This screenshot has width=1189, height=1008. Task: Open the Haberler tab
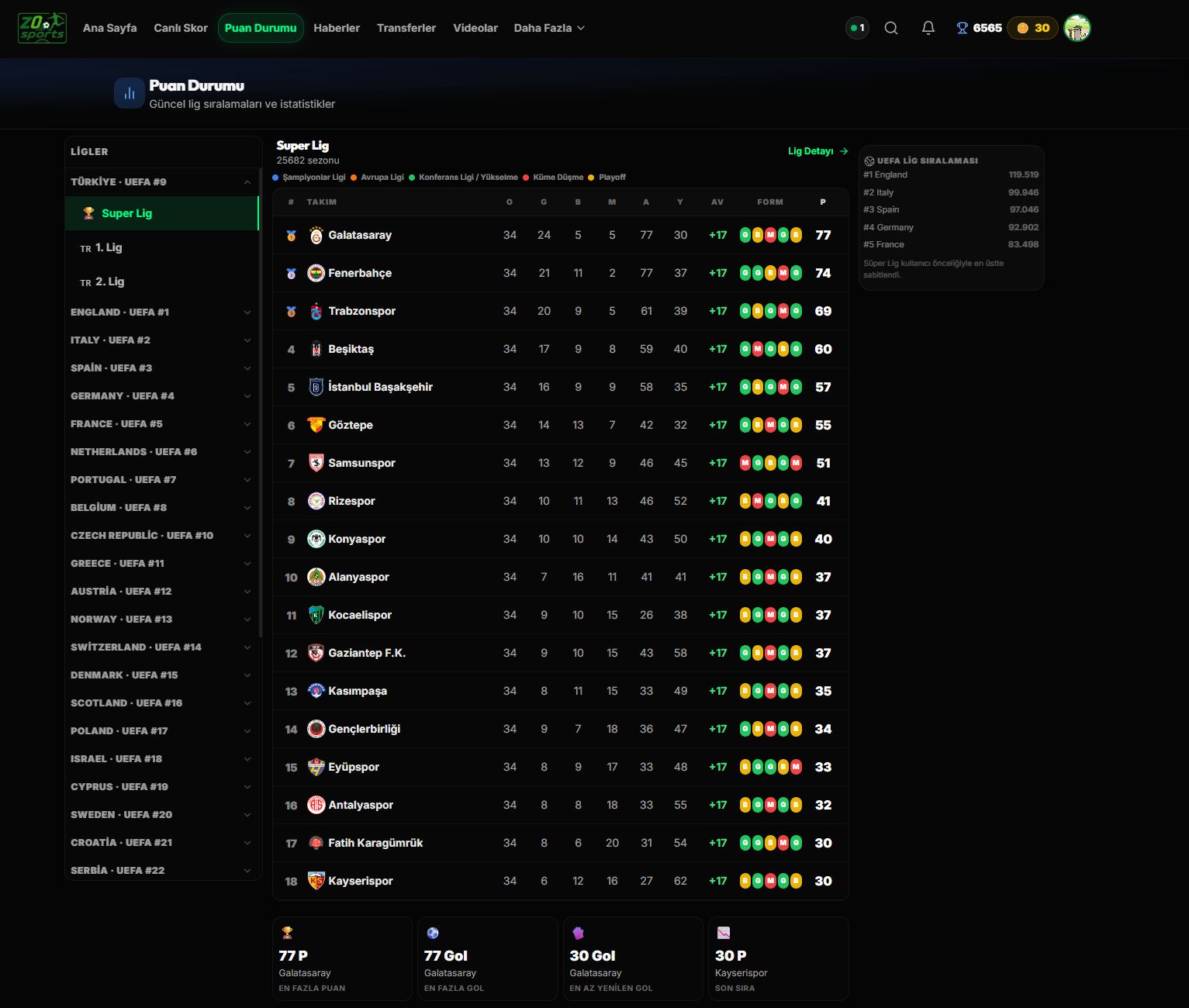pos(337,28)
